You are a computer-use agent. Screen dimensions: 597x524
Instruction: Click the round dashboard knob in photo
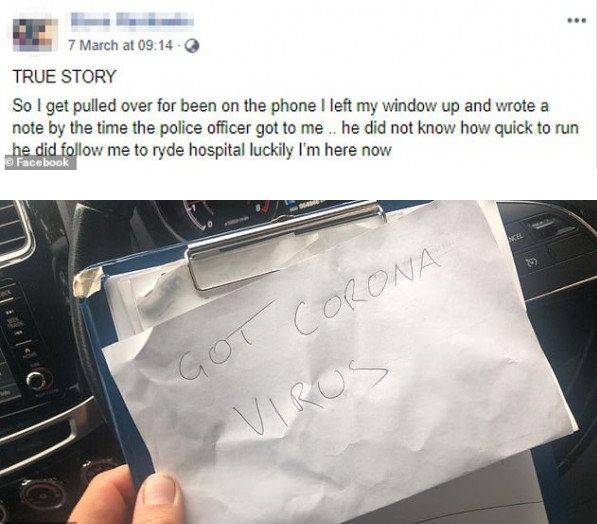coord(38,379)
